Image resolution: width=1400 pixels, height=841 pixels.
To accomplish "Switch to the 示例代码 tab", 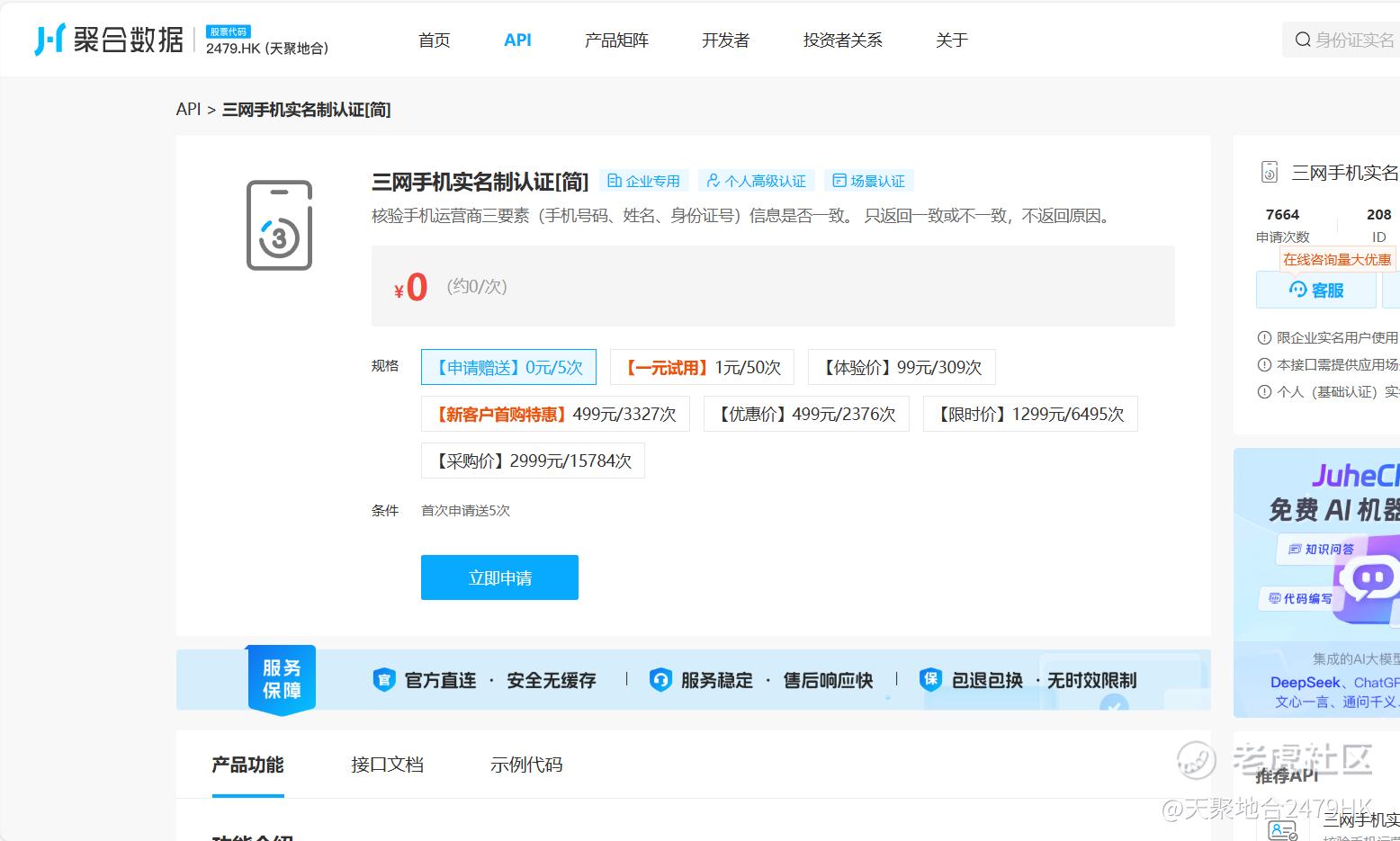I will 526,765.
